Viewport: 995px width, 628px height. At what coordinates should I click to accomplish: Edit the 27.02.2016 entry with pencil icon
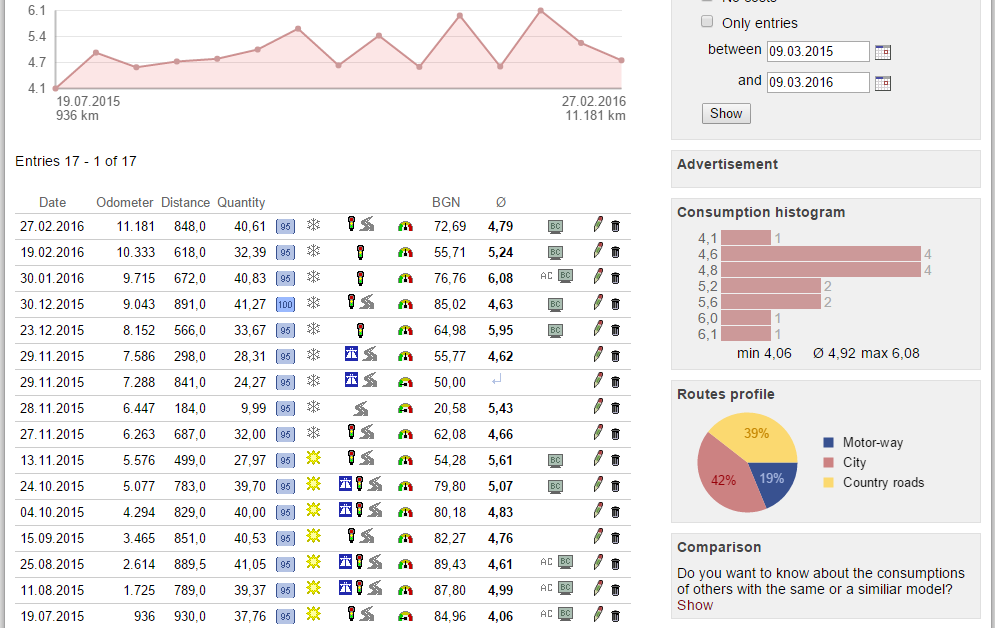pos(598,226)
